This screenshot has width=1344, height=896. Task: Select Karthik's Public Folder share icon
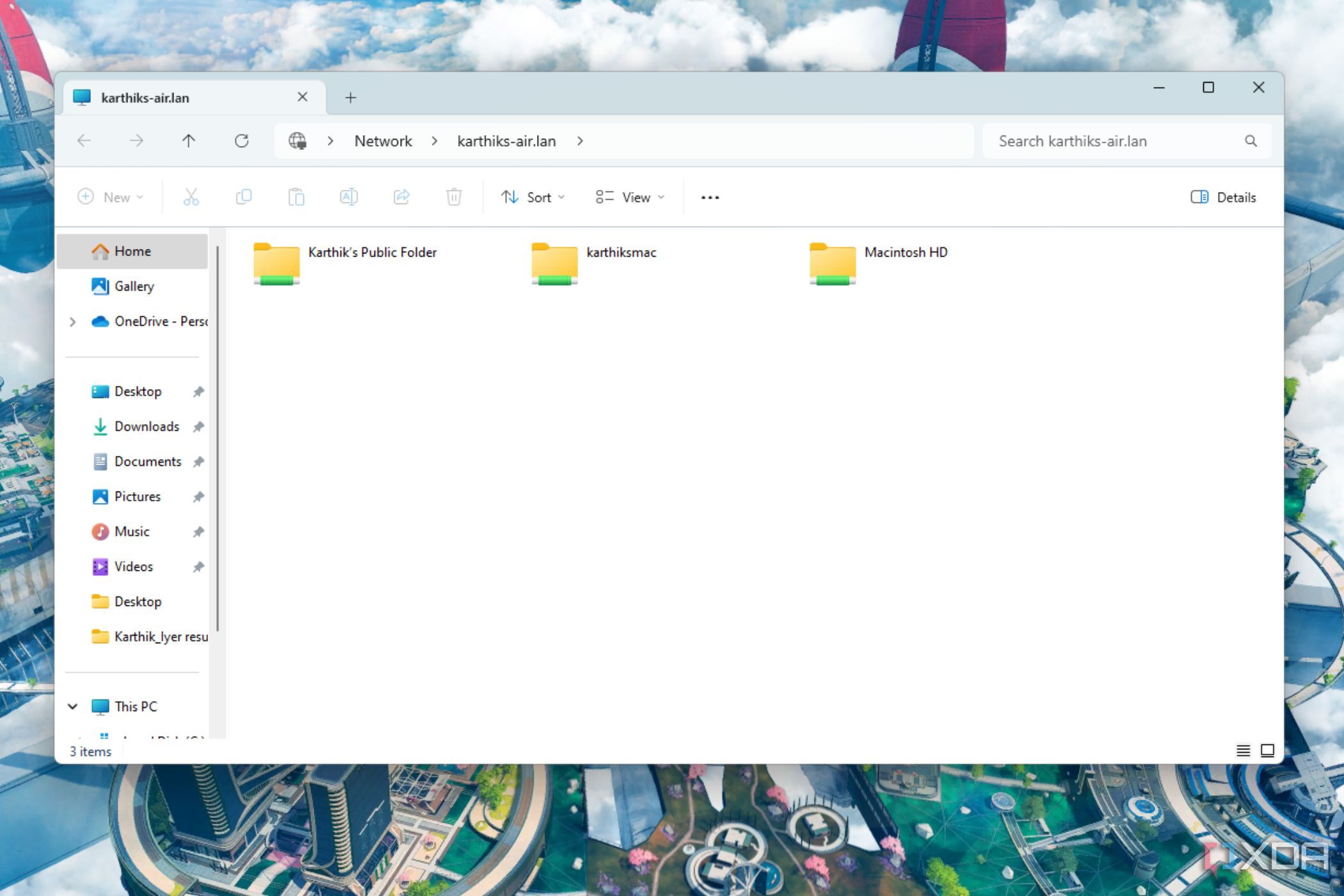(276, 263)
